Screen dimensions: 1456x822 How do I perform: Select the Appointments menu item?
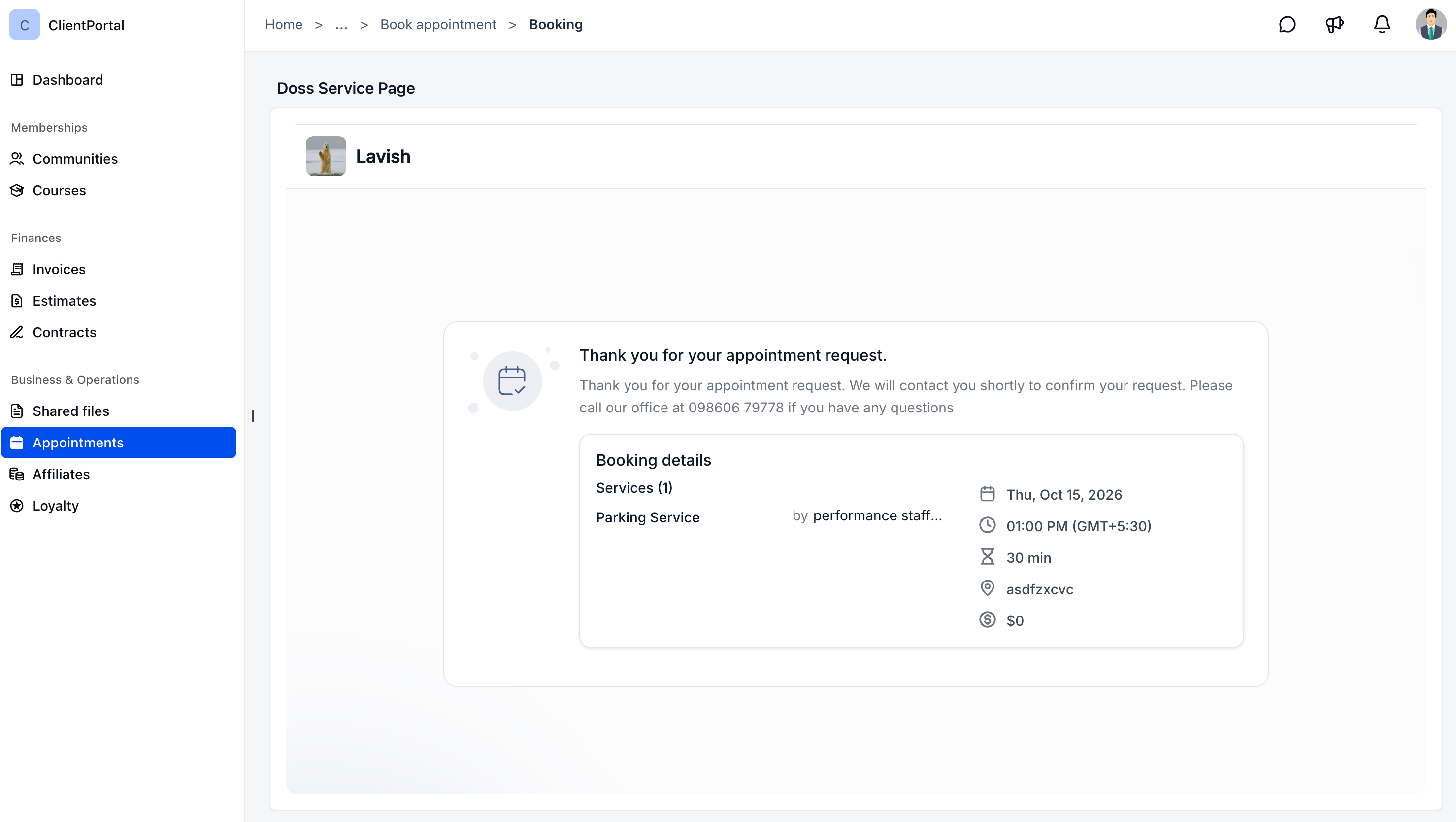[119, 443]
